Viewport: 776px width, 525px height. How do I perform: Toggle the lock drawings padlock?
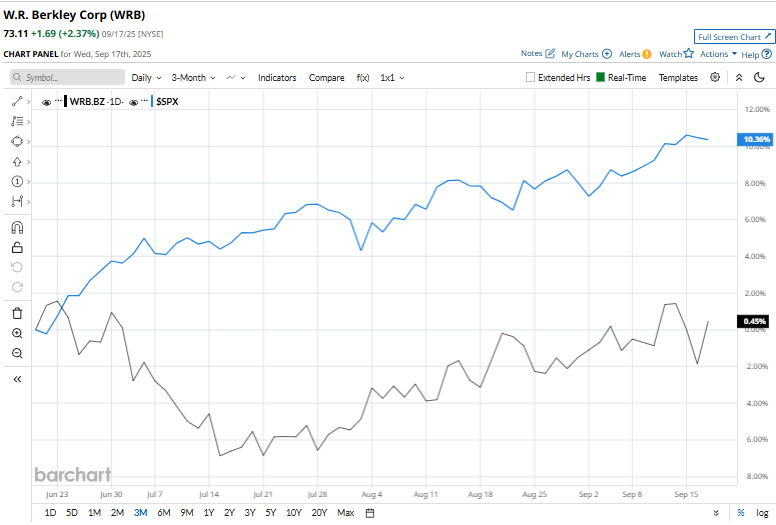[17, 247]
